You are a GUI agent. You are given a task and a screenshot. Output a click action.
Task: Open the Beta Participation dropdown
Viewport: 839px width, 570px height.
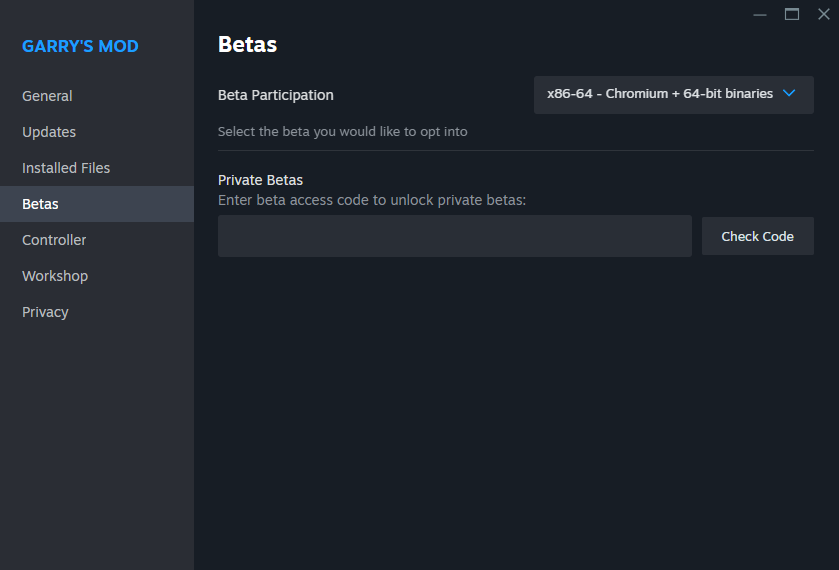(674, 95)
